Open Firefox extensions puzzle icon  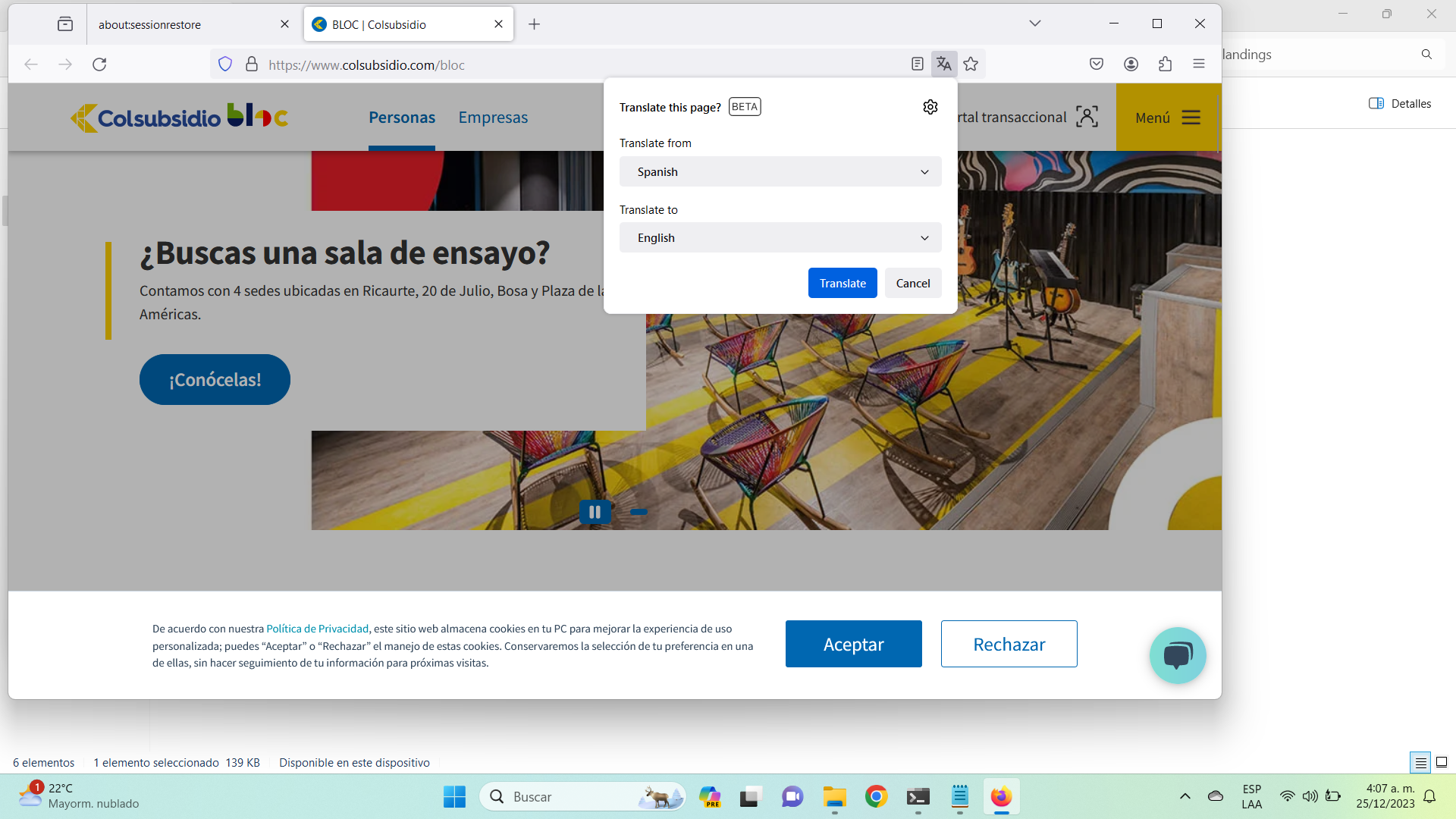1165,64
